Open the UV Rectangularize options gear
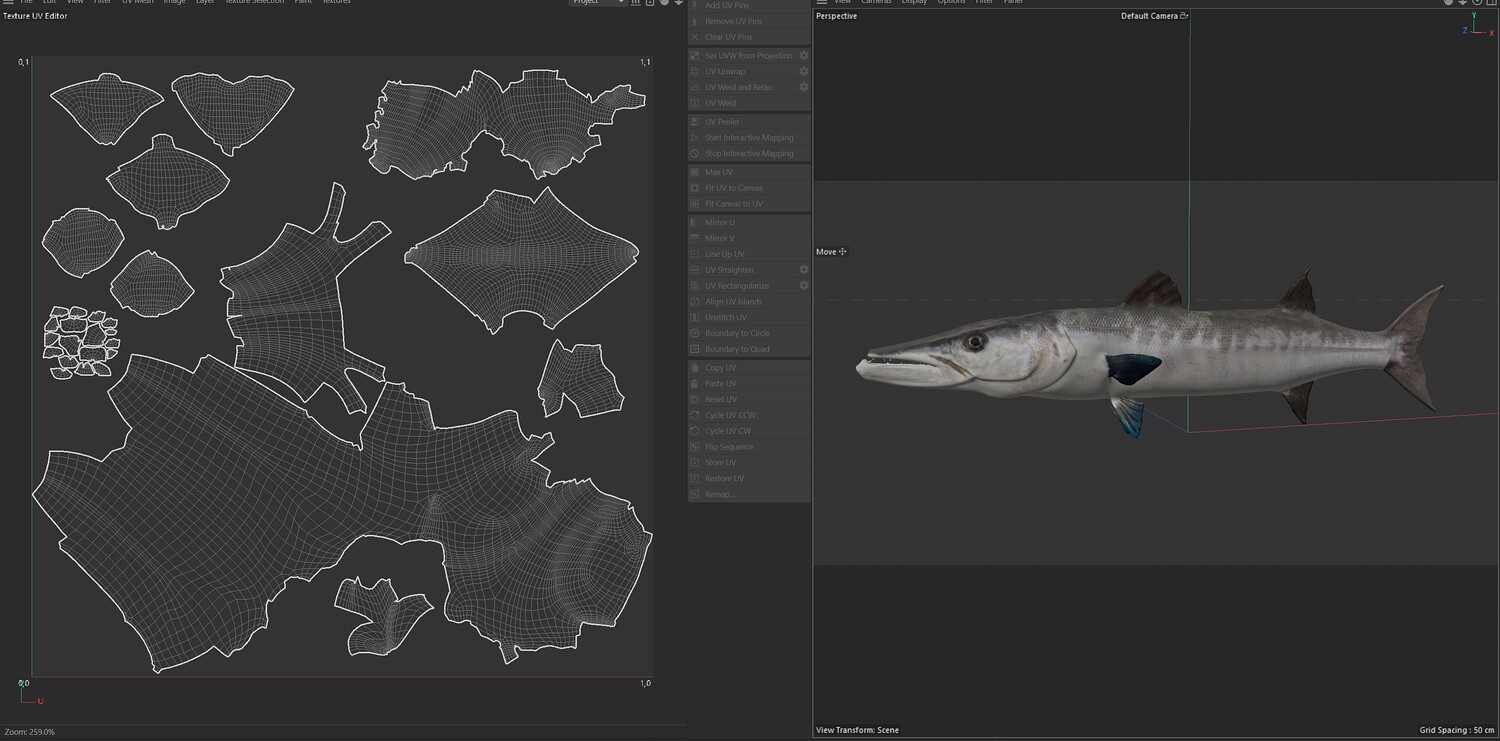The width and height of the screenshot is (1500, 741). coord(803,286)
